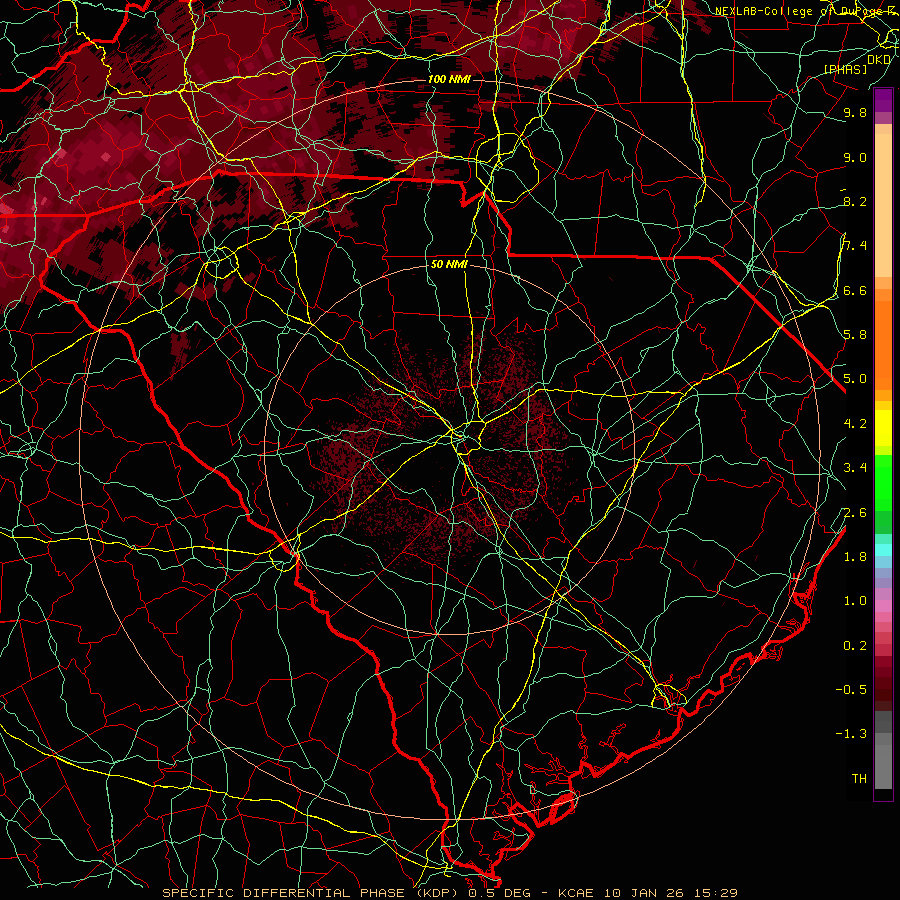Click the yellow band of the color bar
This screenshot has width=900, height=900.
point(883,428)
